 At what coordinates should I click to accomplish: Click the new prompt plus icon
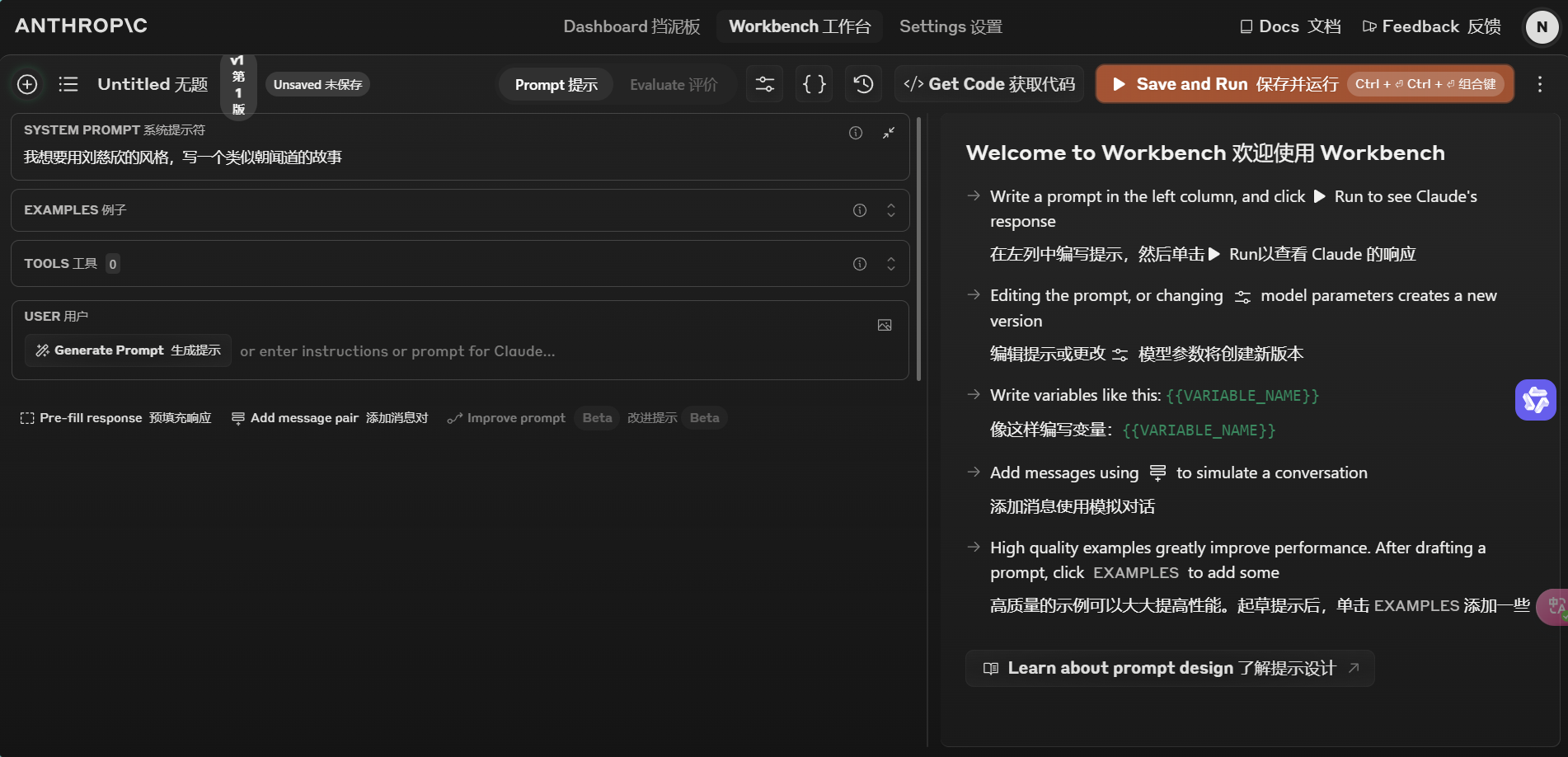27,84
